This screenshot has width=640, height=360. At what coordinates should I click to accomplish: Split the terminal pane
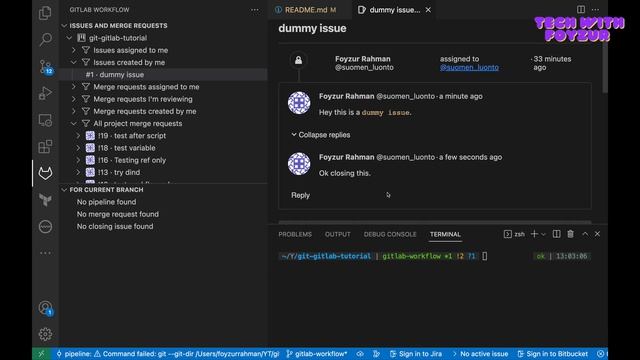point(556,234)
